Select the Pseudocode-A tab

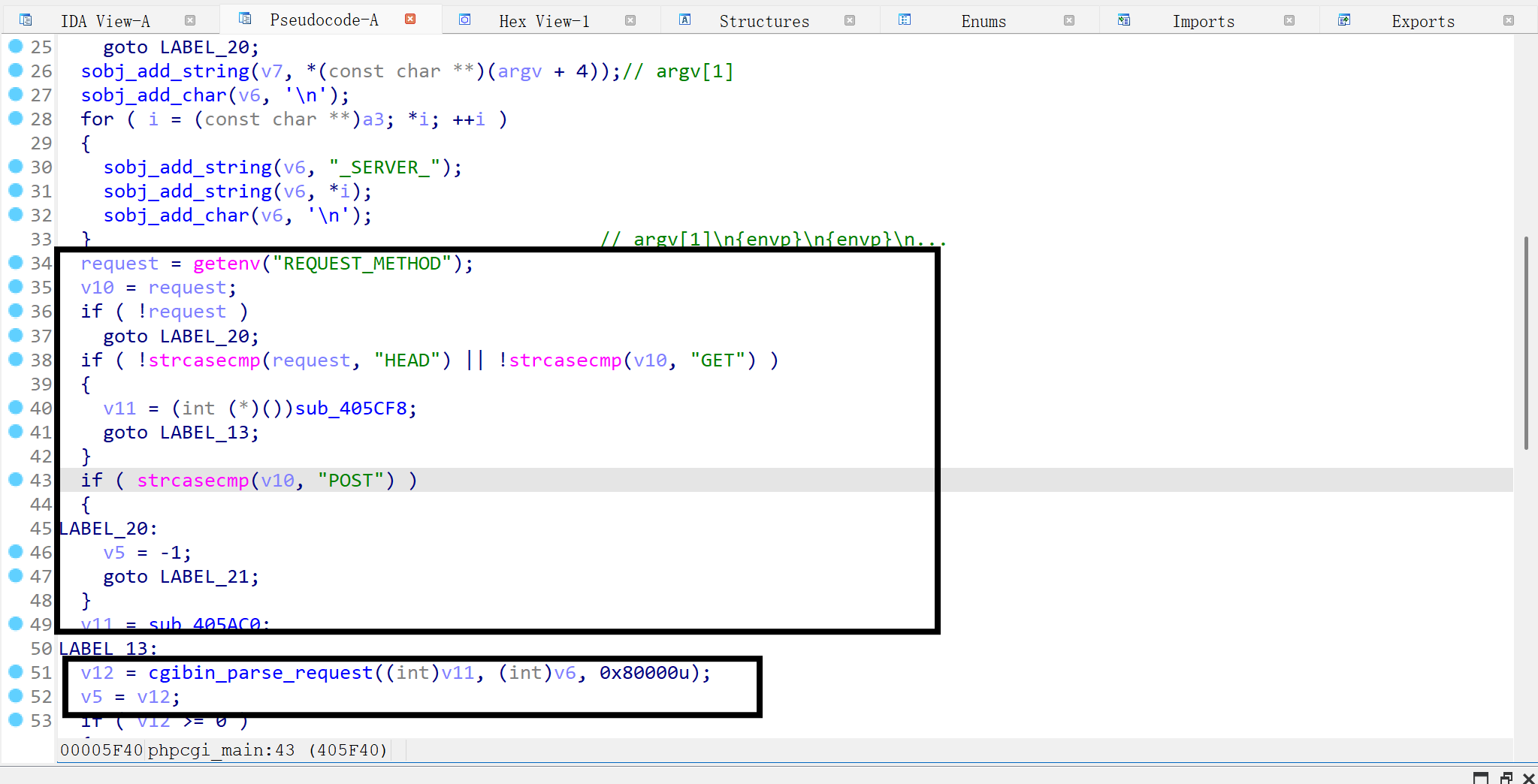(325, 20)
